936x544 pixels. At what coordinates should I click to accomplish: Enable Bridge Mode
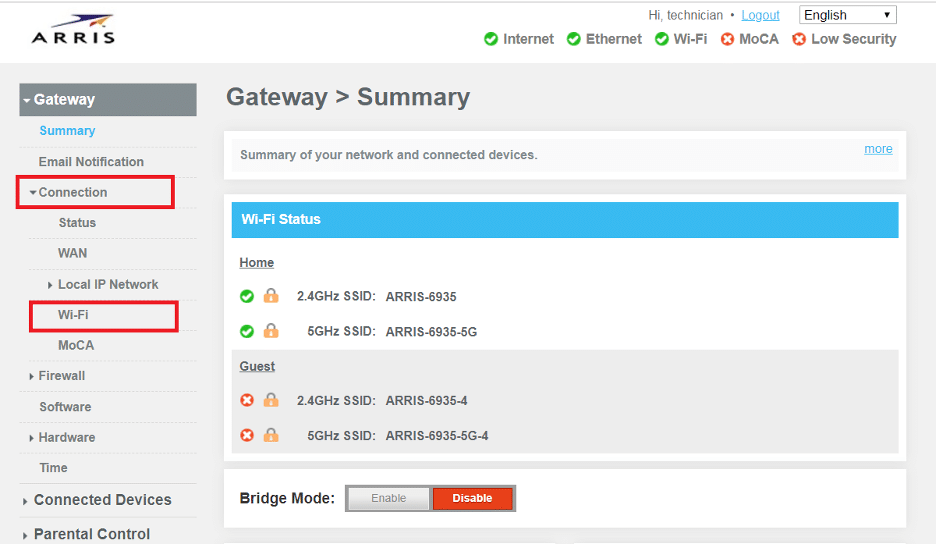pos(388,498)
